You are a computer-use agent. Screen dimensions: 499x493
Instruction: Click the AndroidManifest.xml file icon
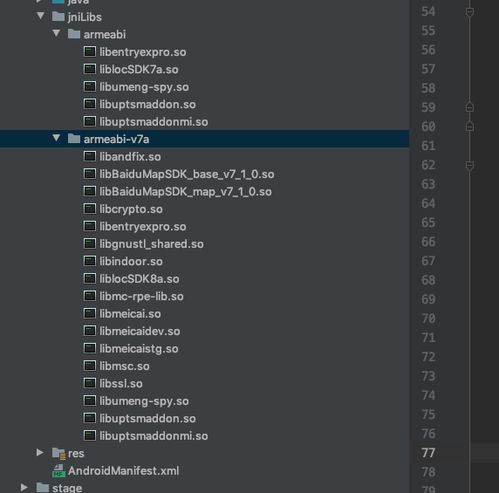click(x=58, y=470)
